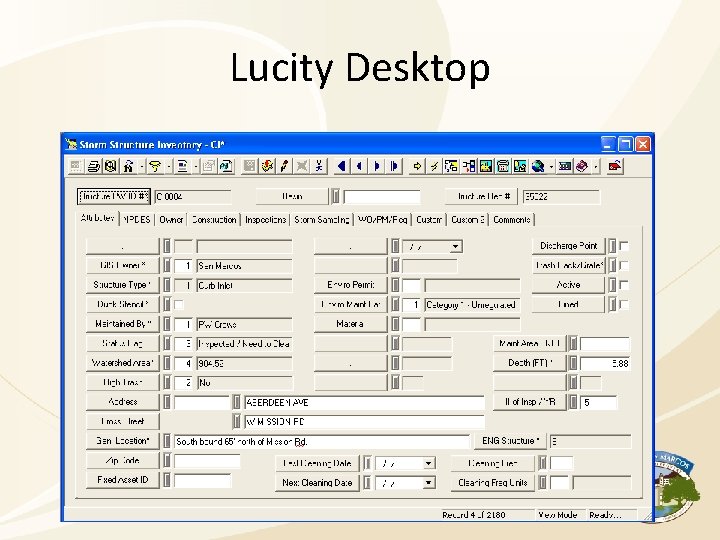Viewport: 720px width, 540px height.
Task: Go to next record arrow
Action: (x=377, y=166)
